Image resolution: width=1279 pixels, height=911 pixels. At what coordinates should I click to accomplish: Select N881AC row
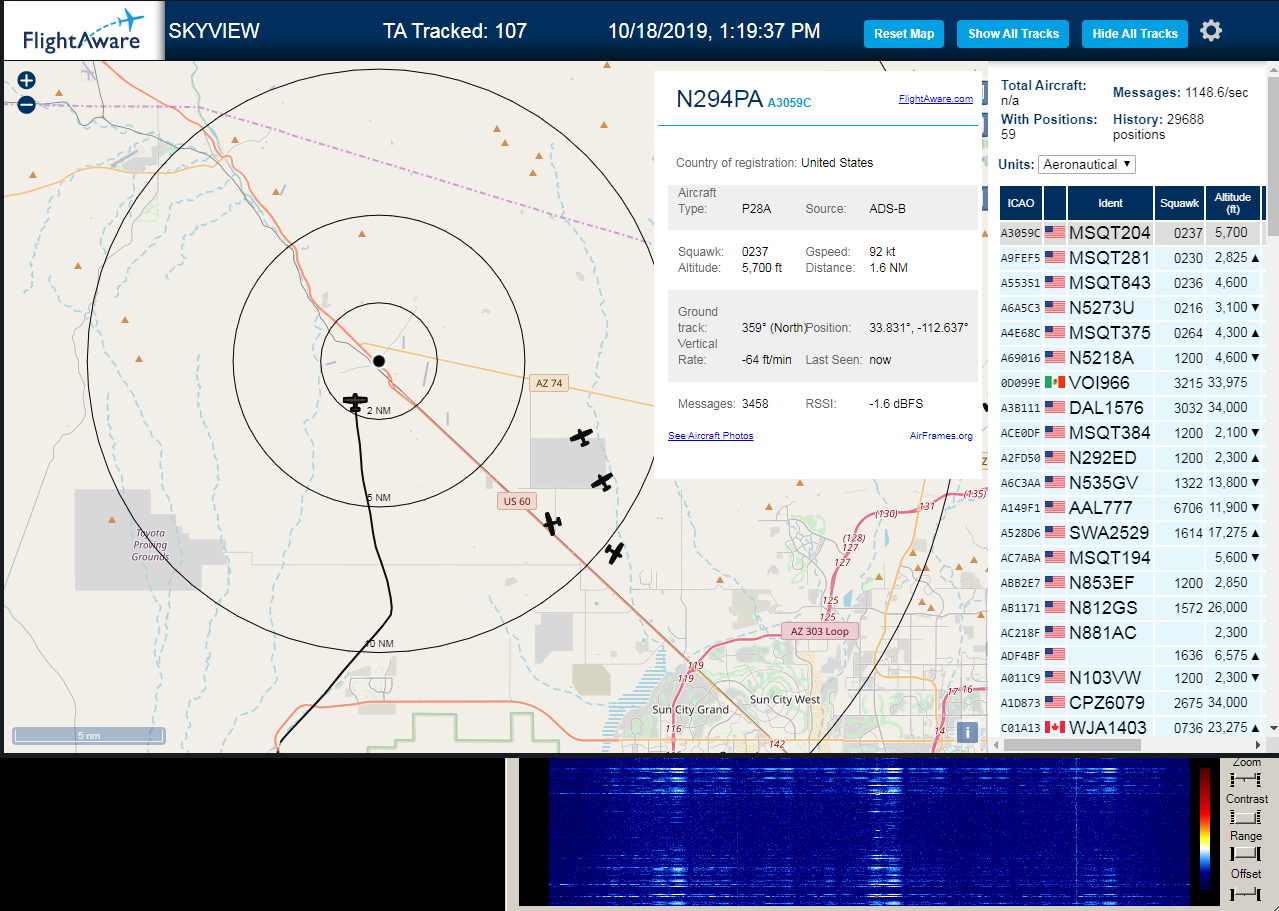[x=1132, y=633]
